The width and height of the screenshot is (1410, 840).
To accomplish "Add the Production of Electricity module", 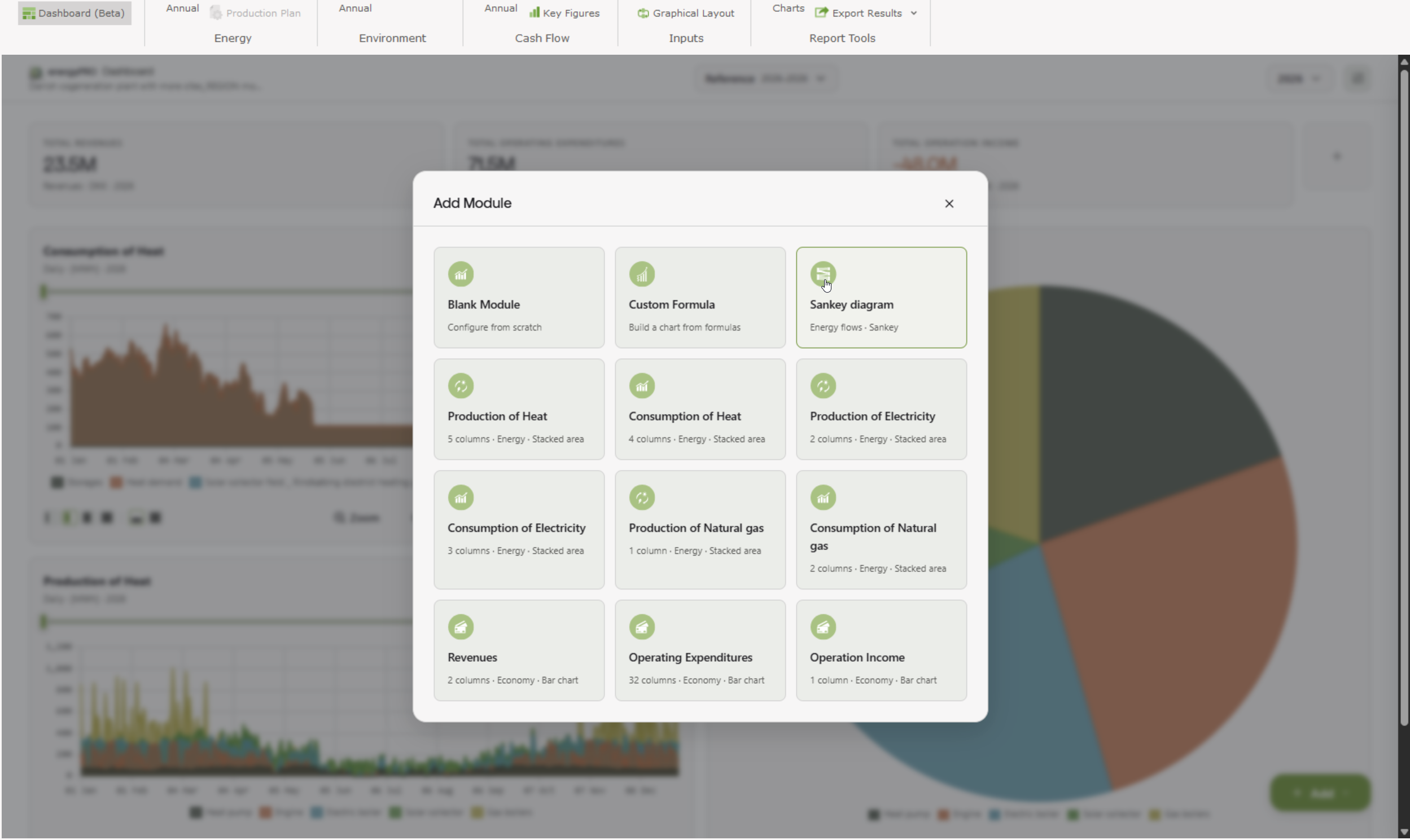I will click(x=882, y=410).
